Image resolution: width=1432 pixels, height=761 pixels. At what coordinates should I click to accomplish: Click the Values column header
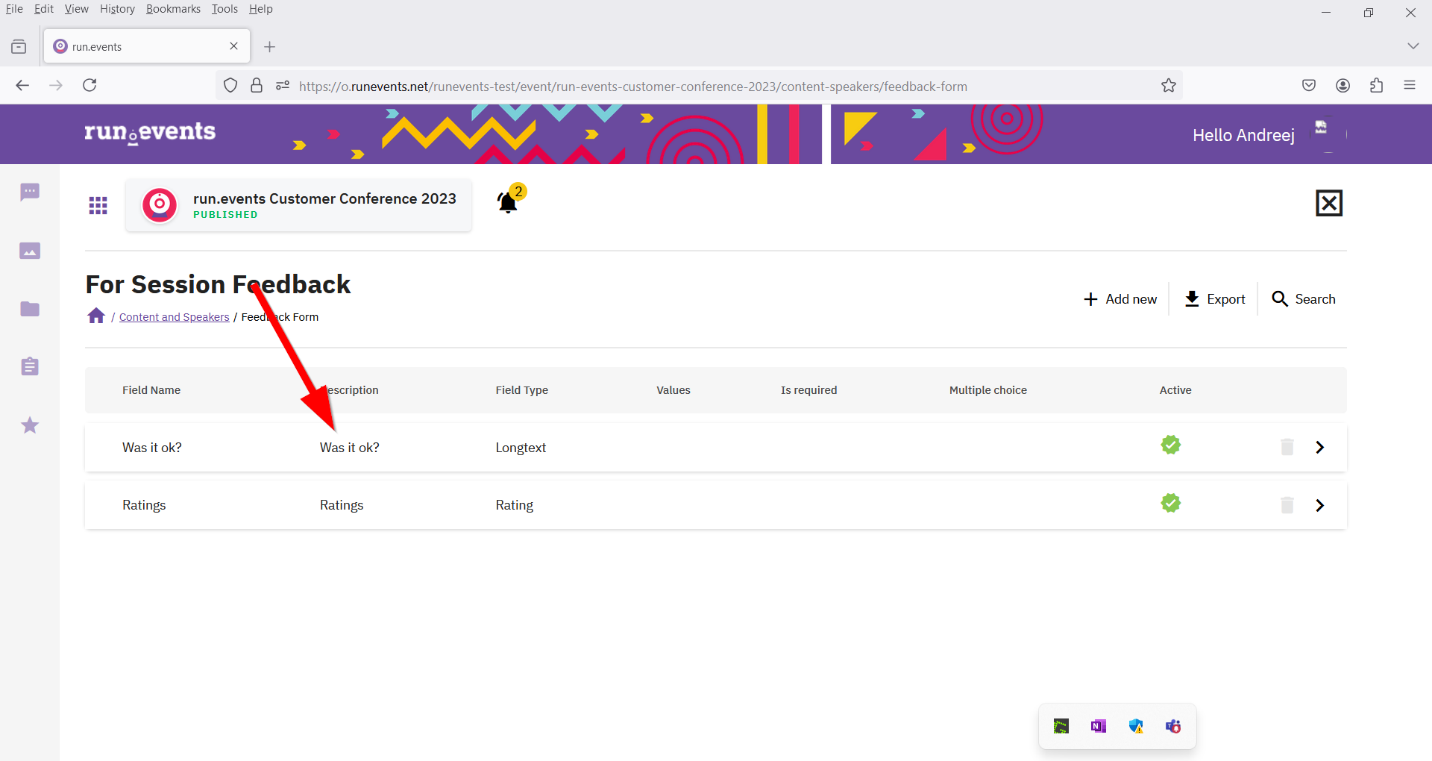click(x=673, y=390)
